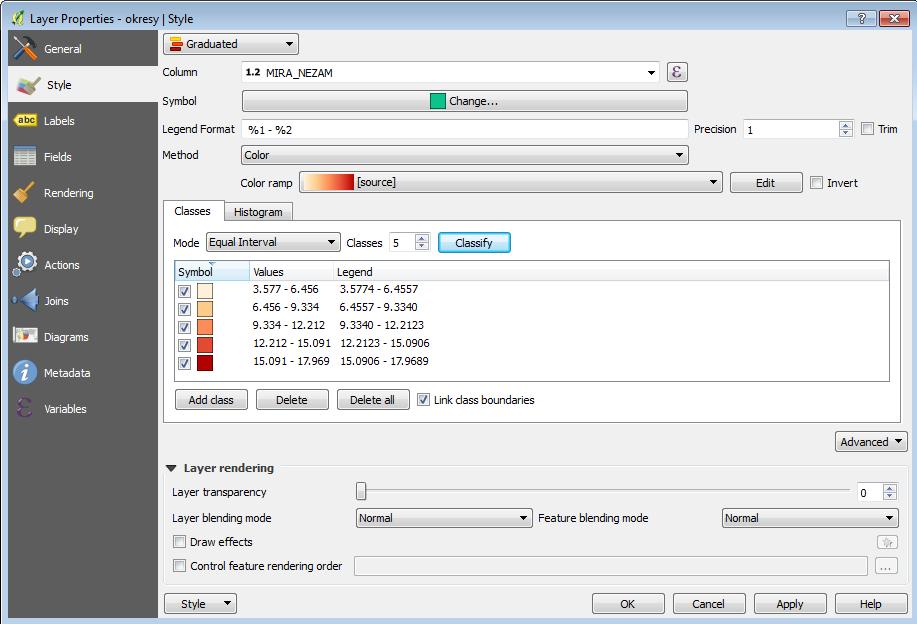Click the Classify button
Viewport: 917px width, 624px height.
coord(474,243)
